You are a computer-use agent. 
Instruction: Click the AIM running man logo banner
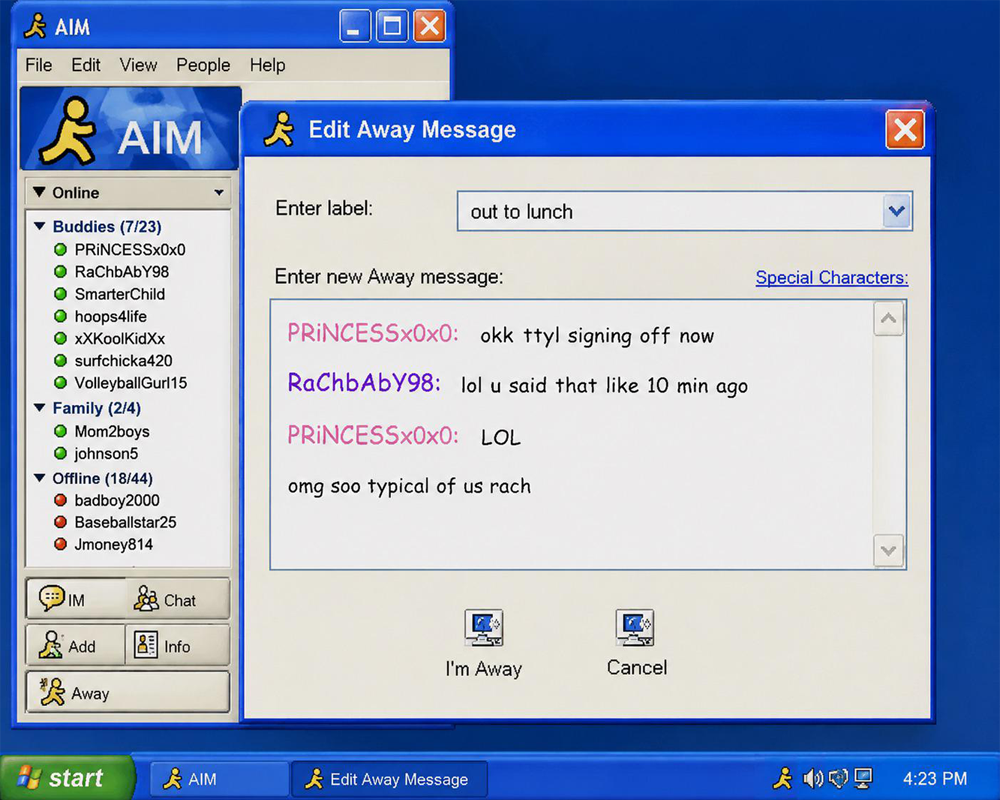tap(131, 130)
